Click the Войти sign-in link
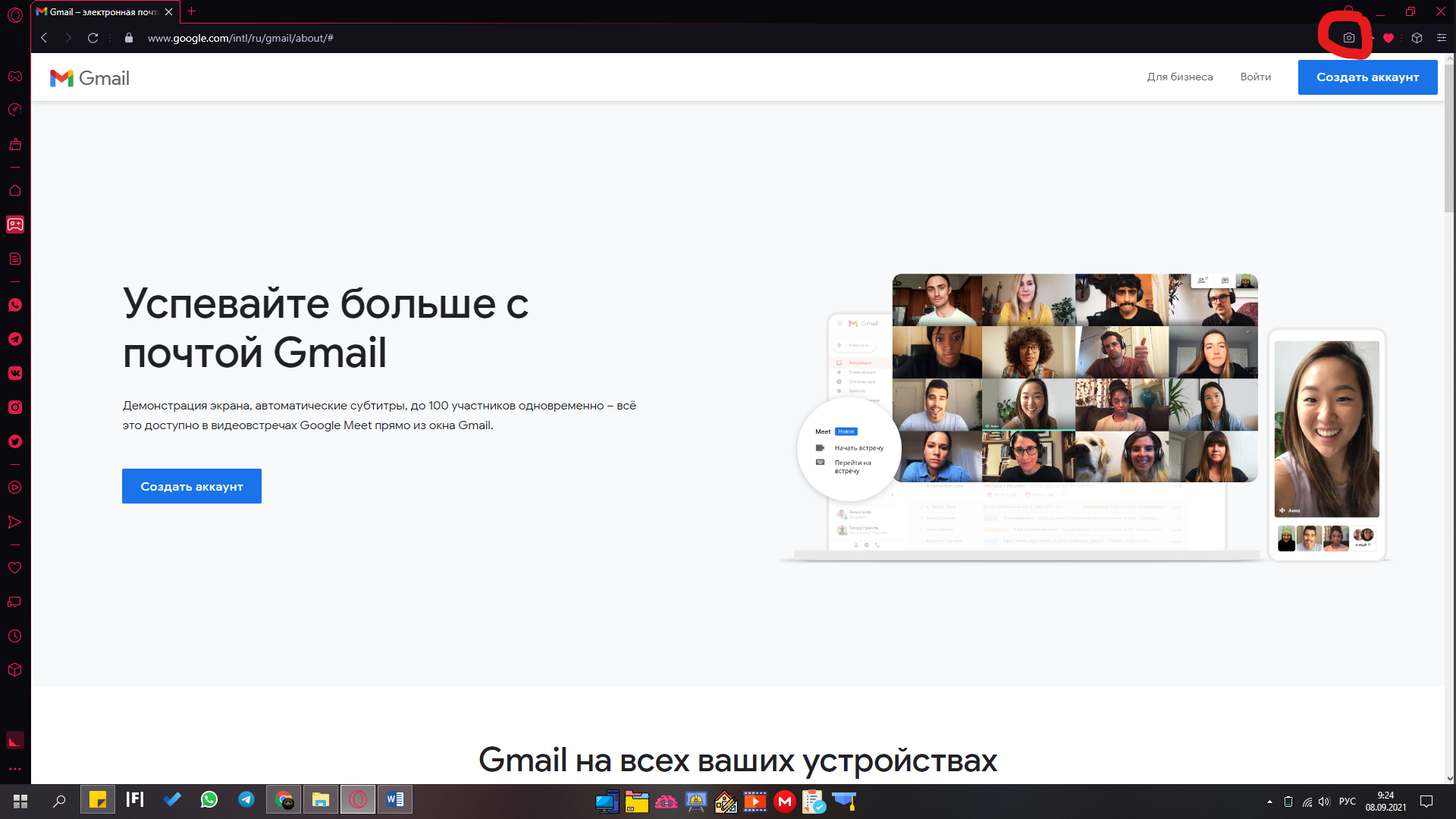This screenshot has height=819, width=1456. coord(1256,77)
